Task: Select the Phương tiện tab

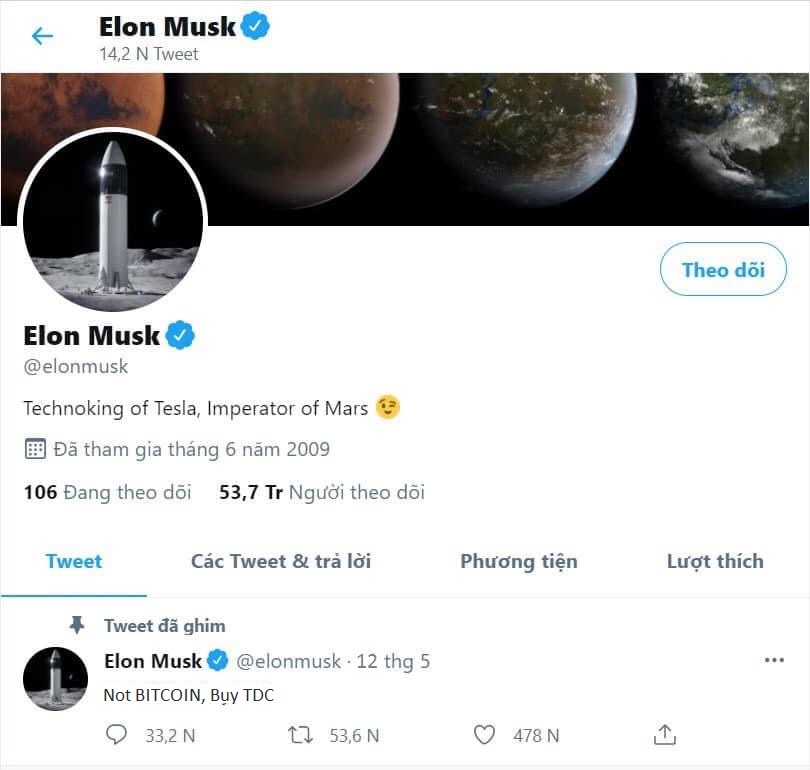Action: [x=518, y=561]
